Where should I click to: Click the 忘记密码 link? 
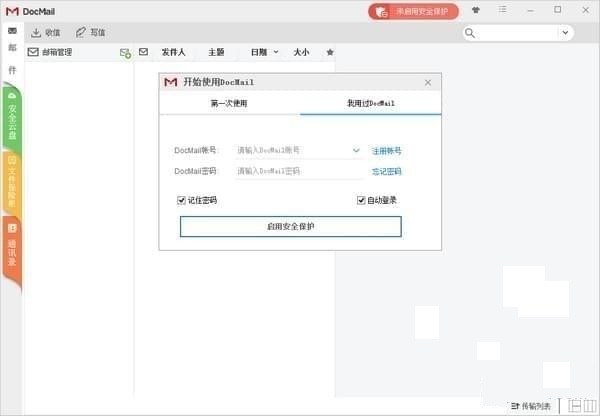click(x=386, y=171)
